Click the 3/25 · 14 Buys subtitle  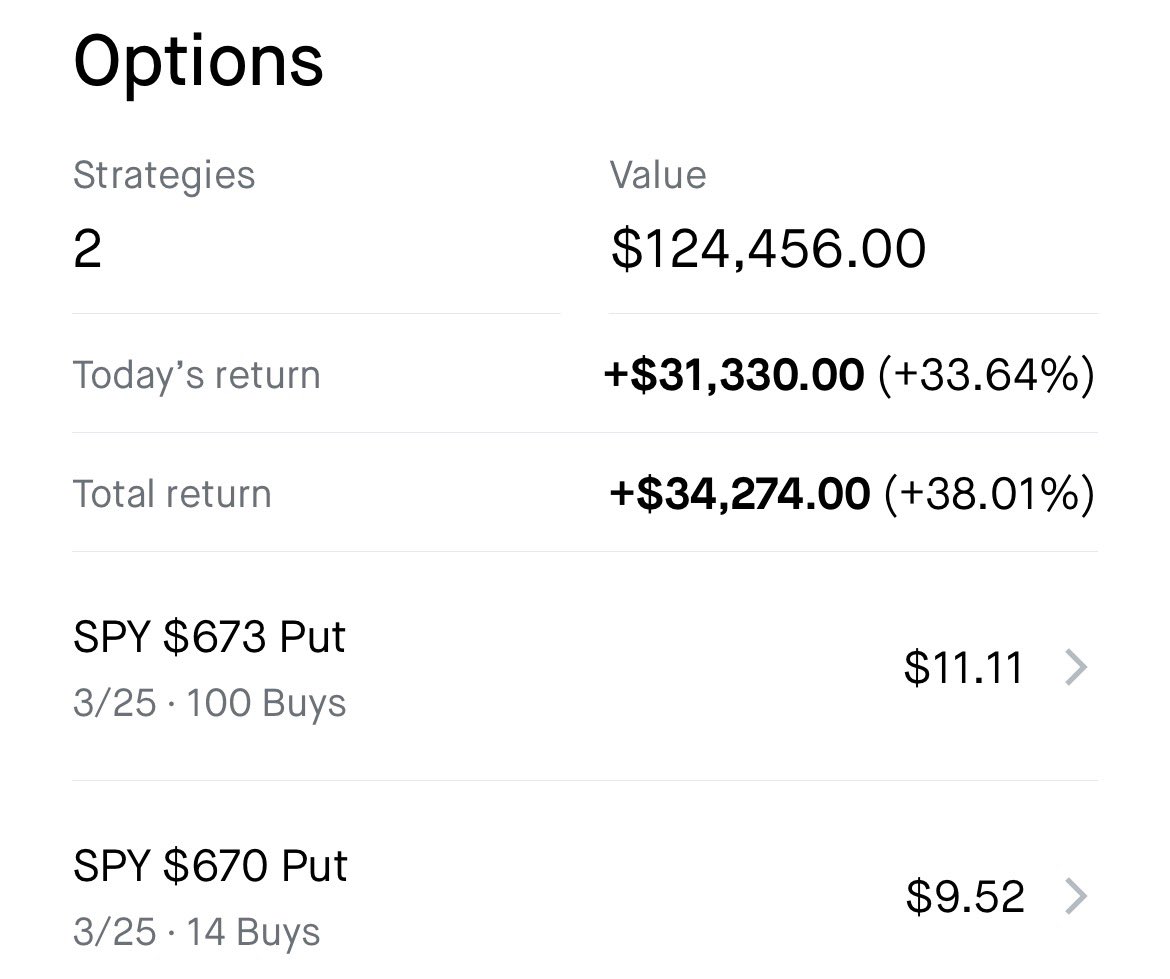(x=197, y=932)
